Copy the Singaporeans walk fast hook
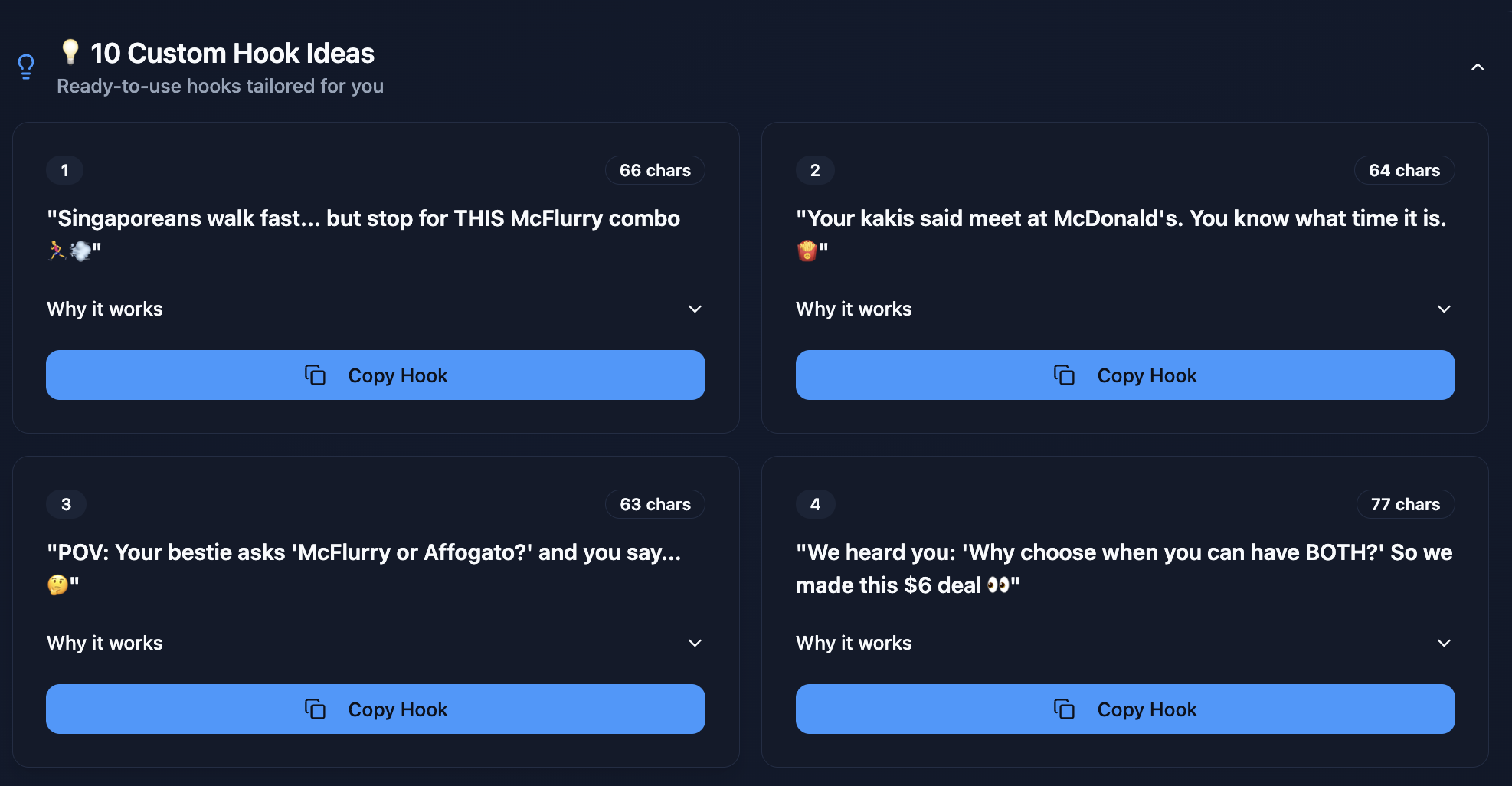Screen dimensions: 1512x786 tap(375, 375)
